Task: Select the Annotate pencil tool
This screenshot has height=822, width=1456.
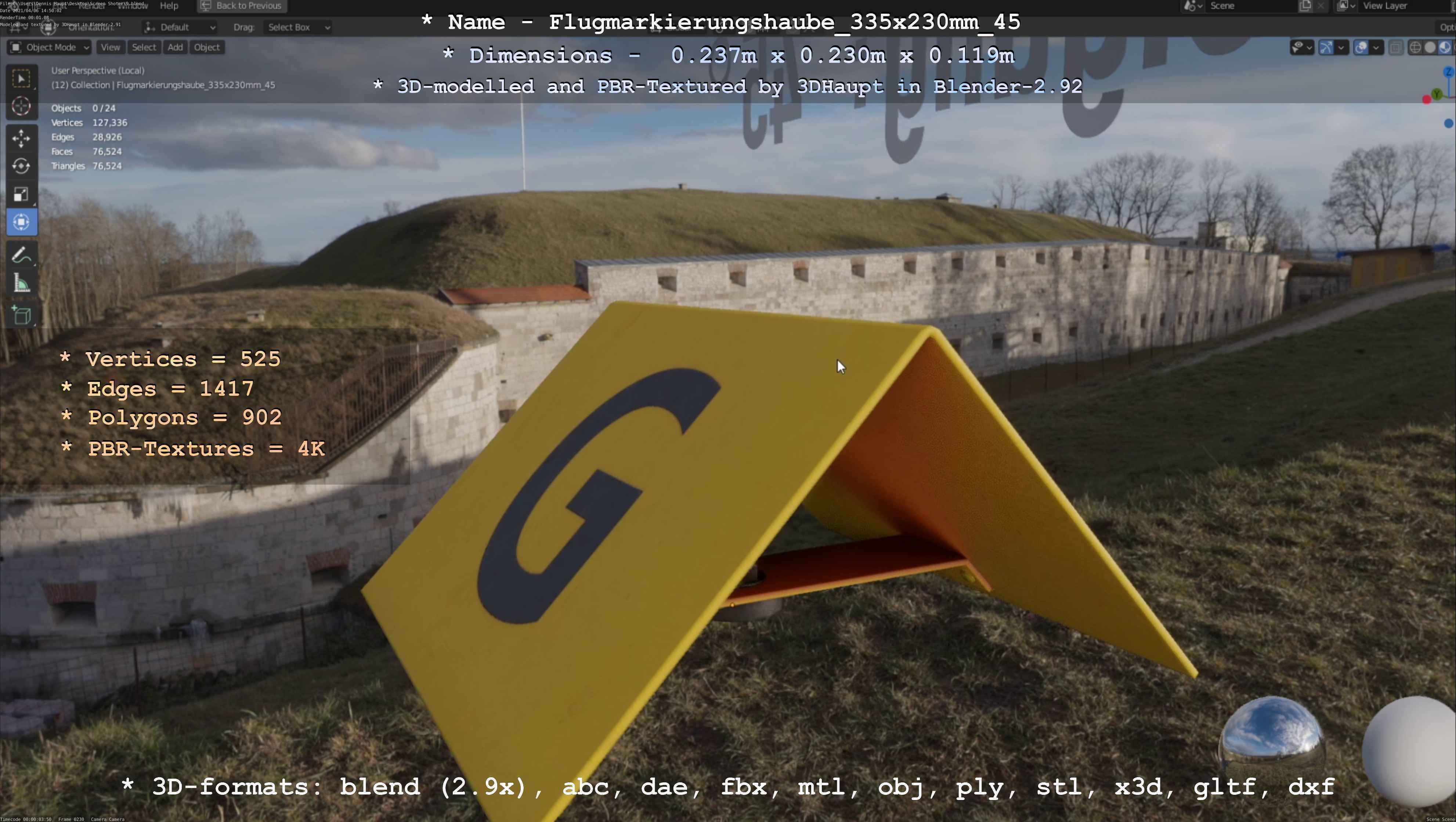Action: (x=21, y=256)
